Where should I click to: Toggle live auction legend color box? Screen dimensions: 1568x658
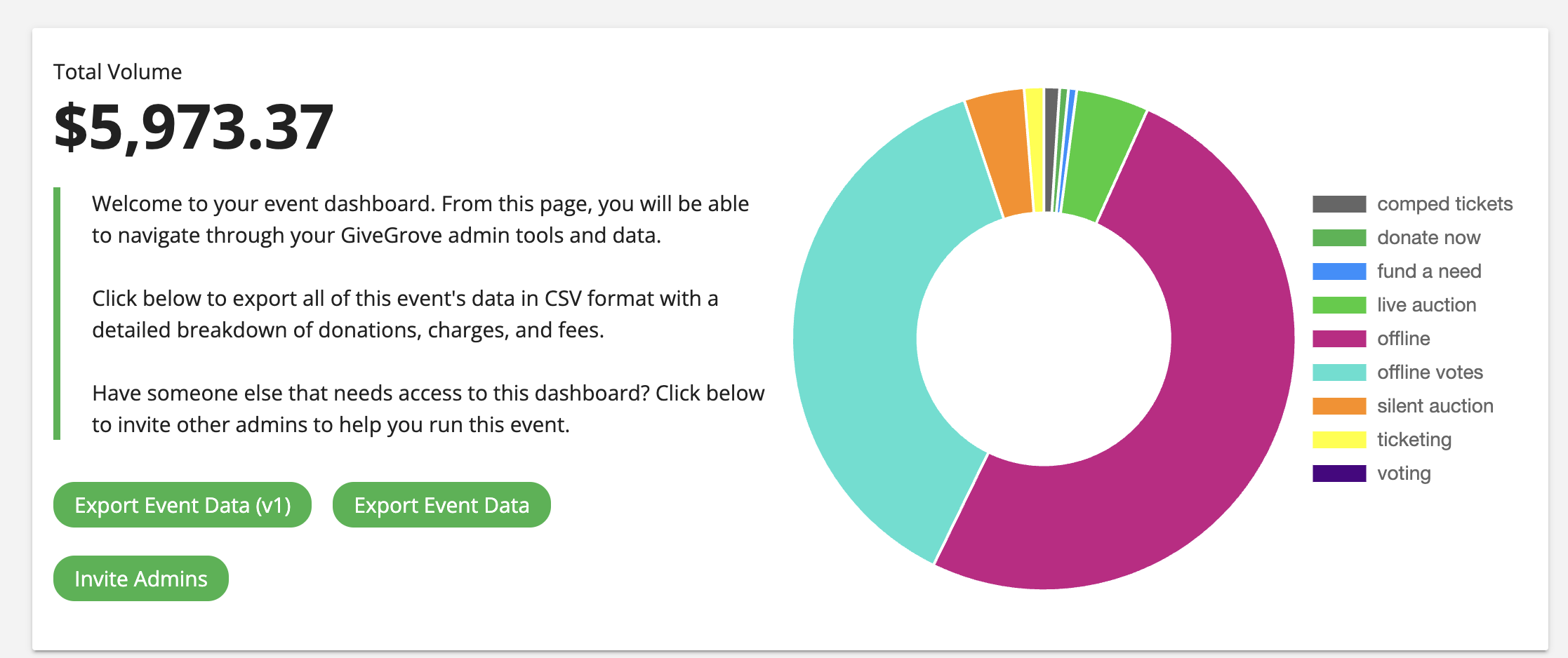(x=1339, y=305)
